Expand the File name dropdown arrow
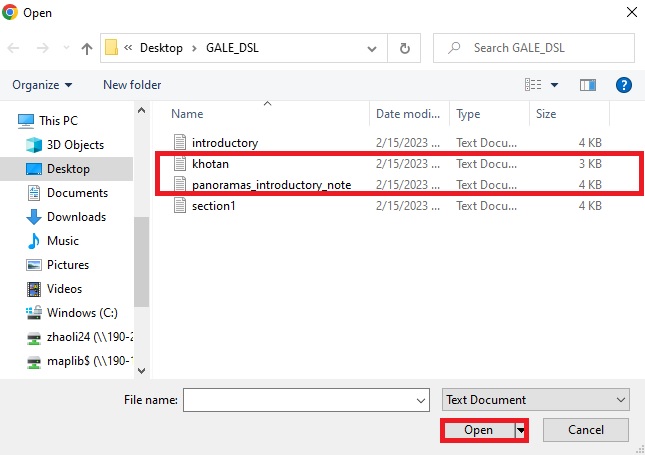Image resolution: width=645 pixels, height=455 pixels. click(x=420, y=400)
